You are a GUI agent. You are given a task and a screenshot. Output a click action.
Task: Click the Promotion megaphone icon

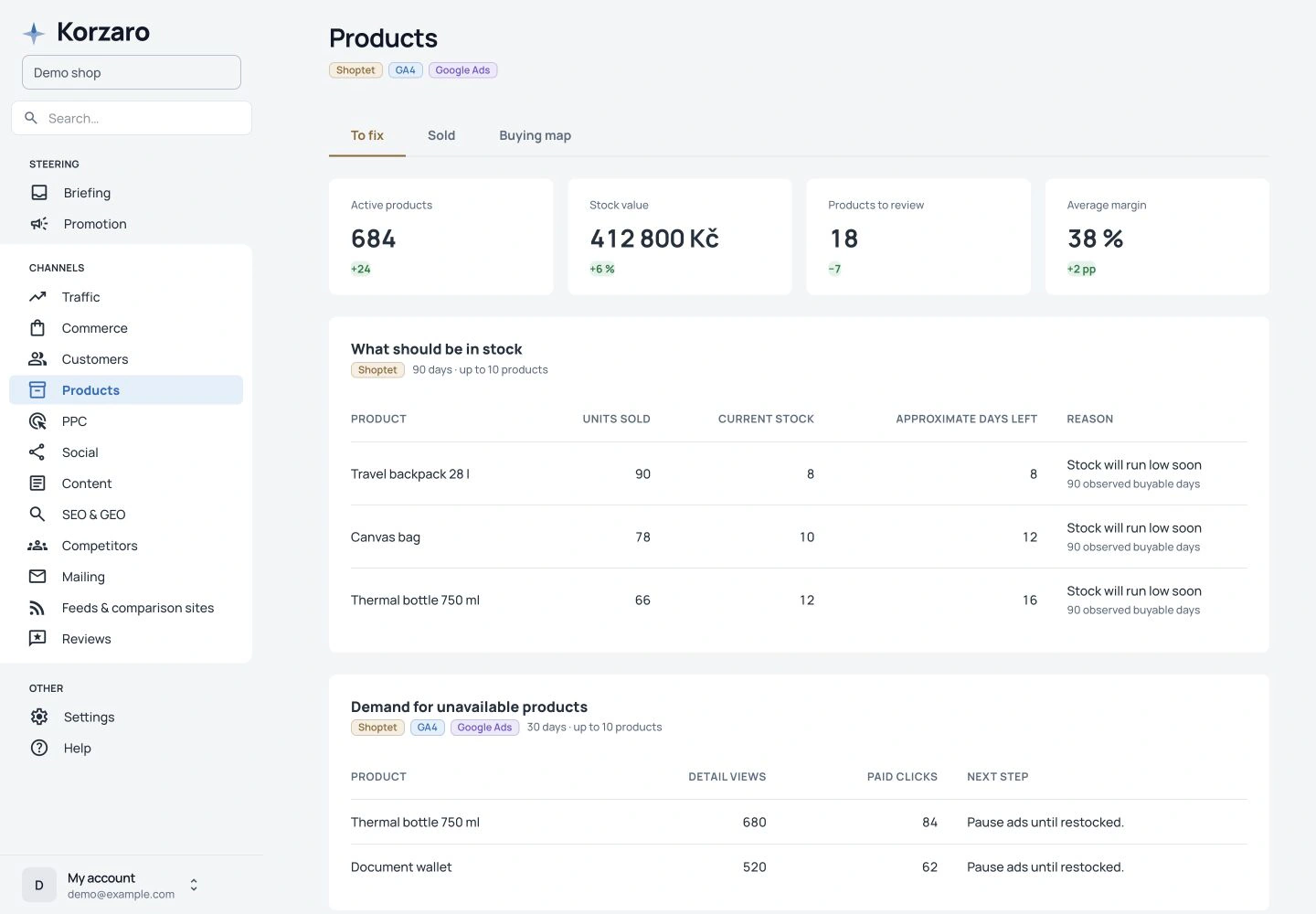[39, 224]
